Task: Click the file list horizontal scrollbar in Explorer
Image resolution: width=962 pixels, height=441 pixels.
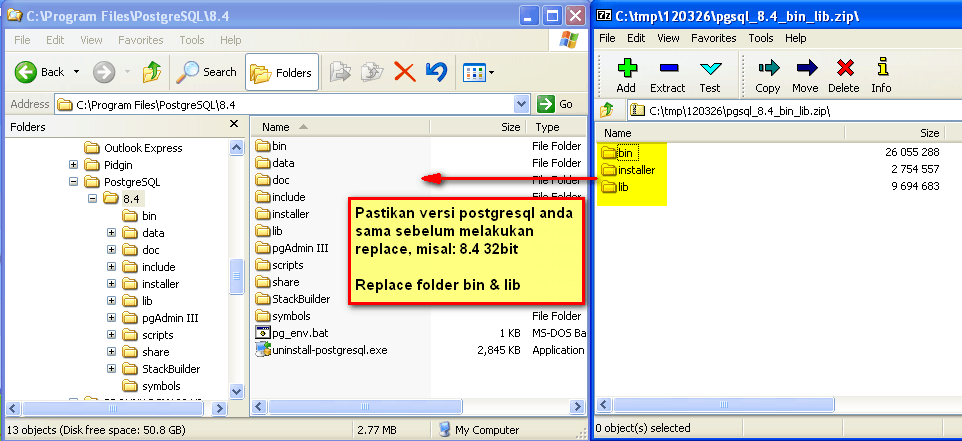Action: click(365, 407)
